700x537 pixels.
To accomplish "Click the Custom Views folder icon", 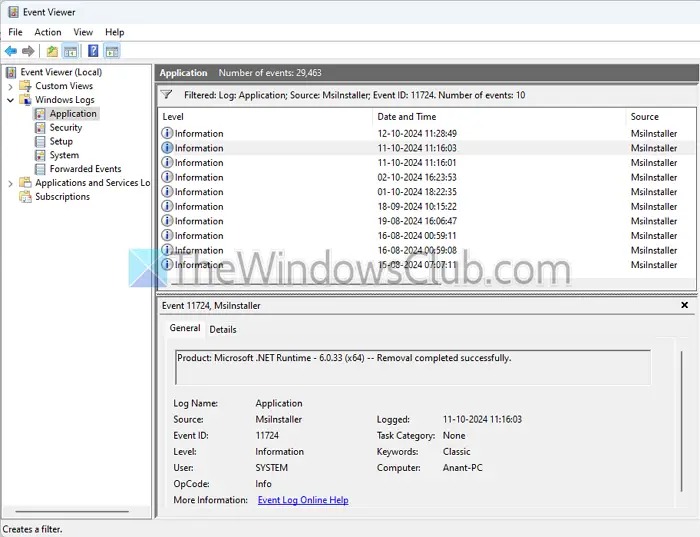I will point(25,86).
